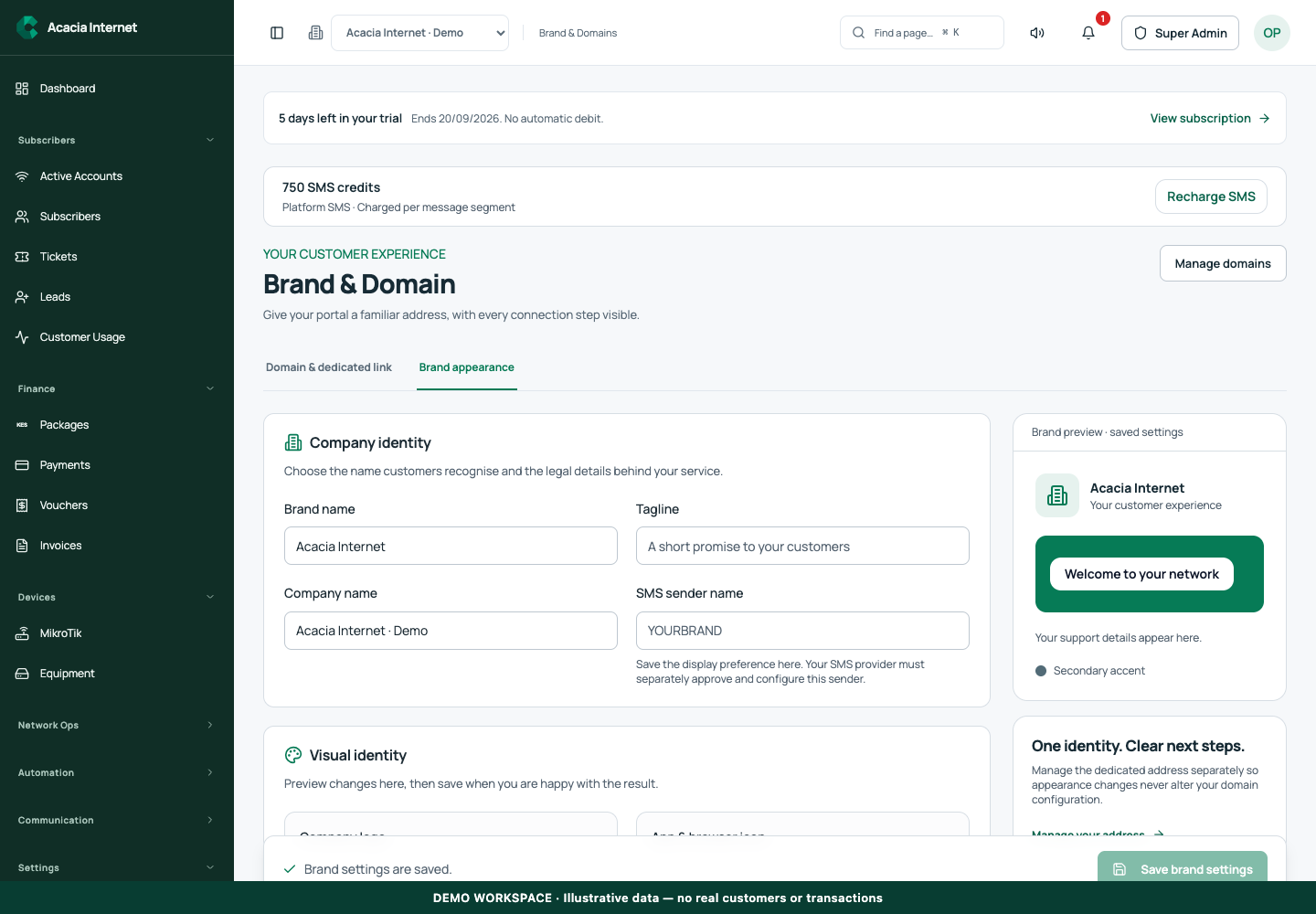The width and height of the screenshot is (1316, 914).
Task: Open Invoices page
Action: click(x=117, y=546)
